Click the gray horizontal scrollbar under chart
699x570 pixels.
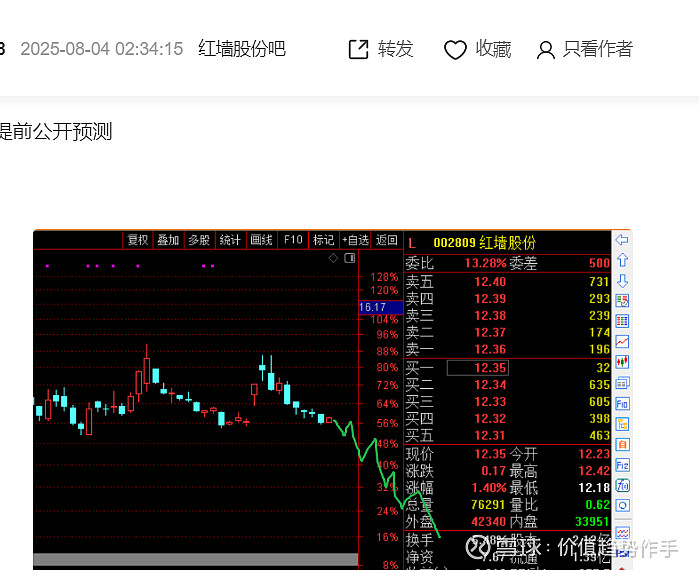[196, 559]
